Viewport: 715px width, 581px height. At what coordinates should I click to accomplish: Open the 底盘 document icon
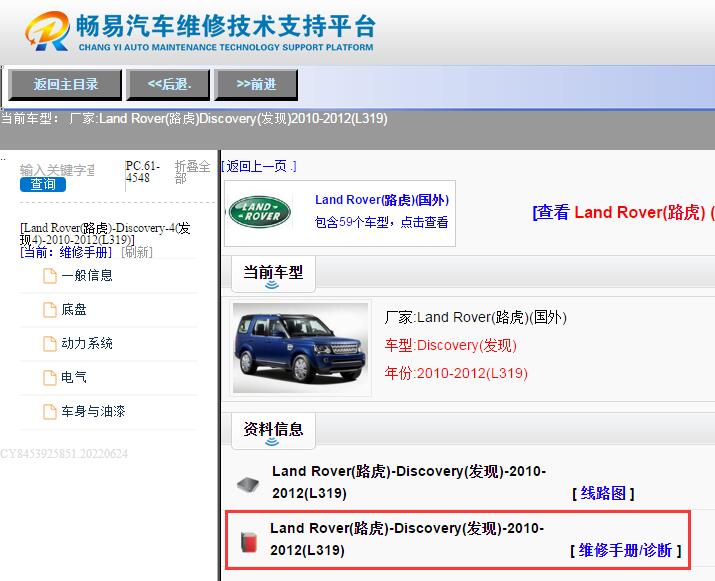pyautogui.click(x=50, y=310)
